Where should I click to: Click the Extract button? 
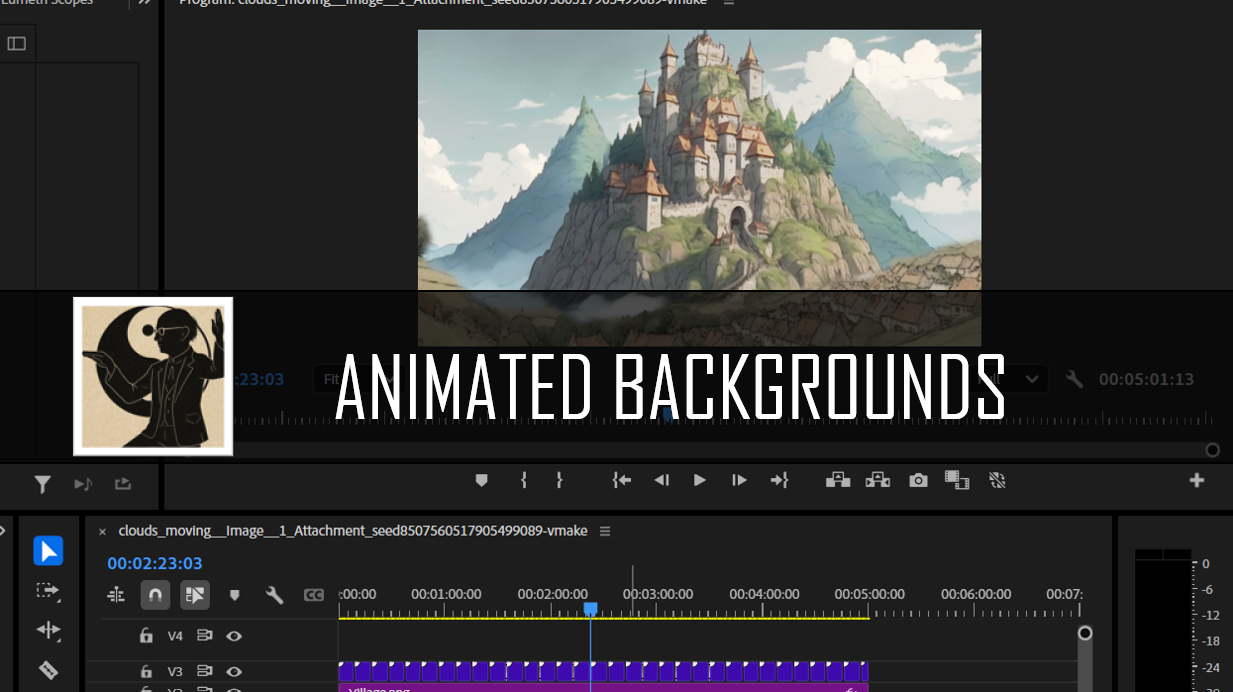878,480
